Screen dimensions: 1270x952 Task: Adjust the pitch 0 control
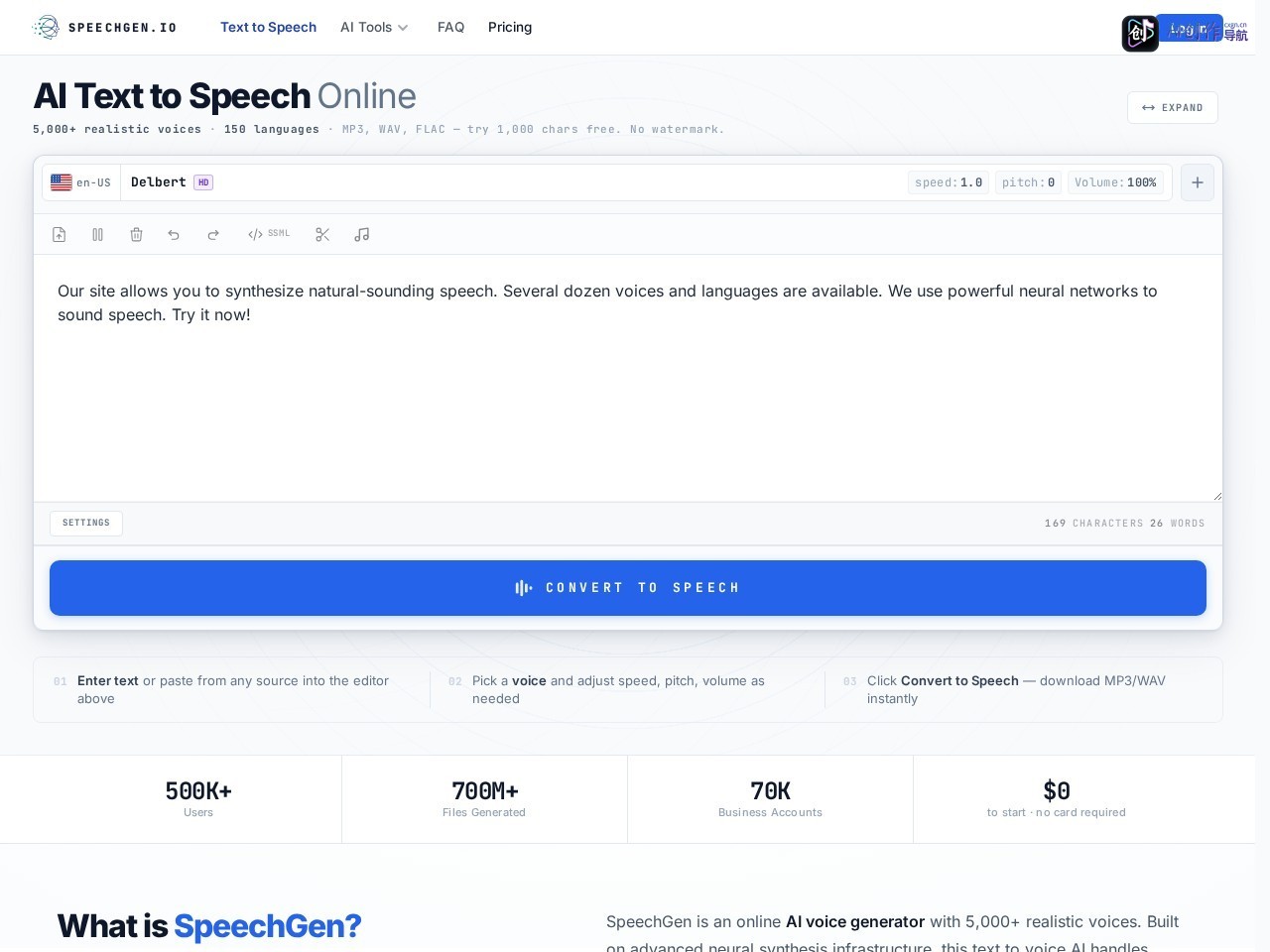click(1028, 182)
